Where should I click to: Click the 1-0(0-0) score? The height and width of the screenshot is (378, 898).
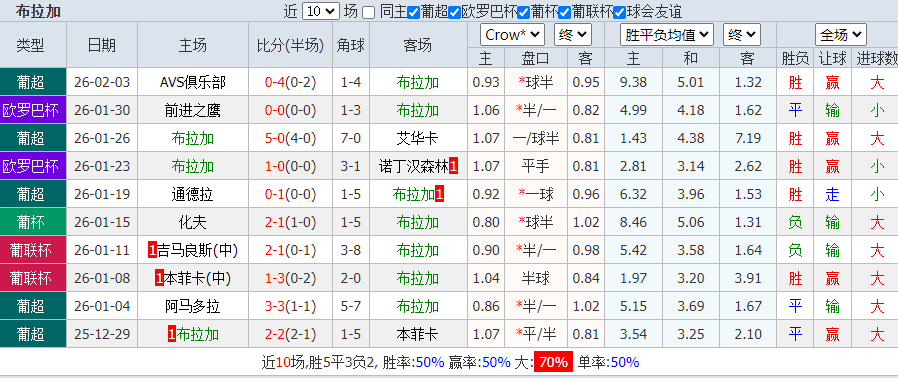pyautogui.click(x=290, y=166)
